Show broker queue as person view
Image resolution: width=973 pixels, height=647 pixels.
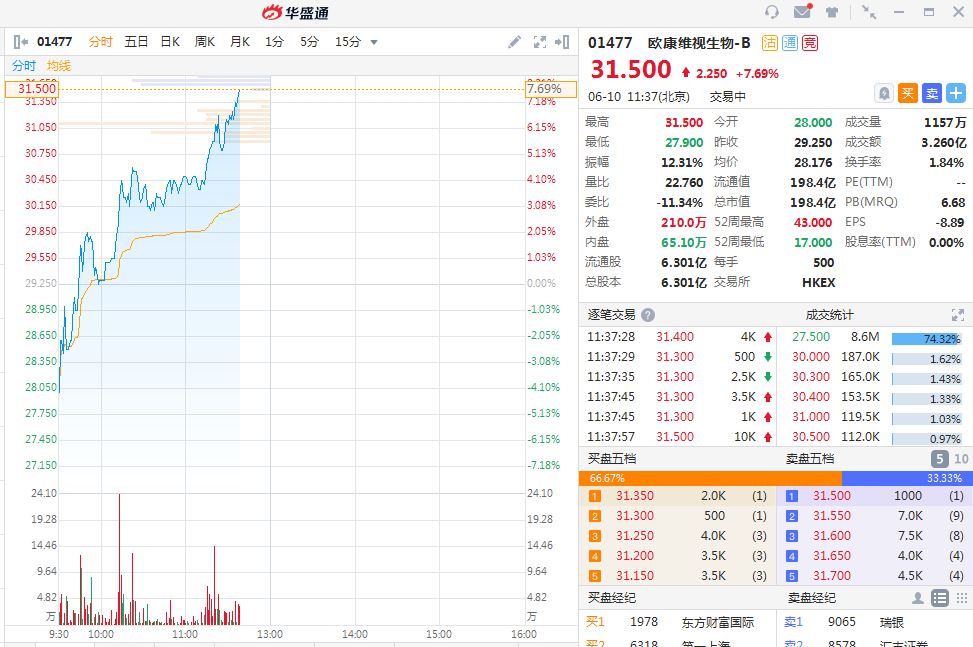(x=918, y=598)
